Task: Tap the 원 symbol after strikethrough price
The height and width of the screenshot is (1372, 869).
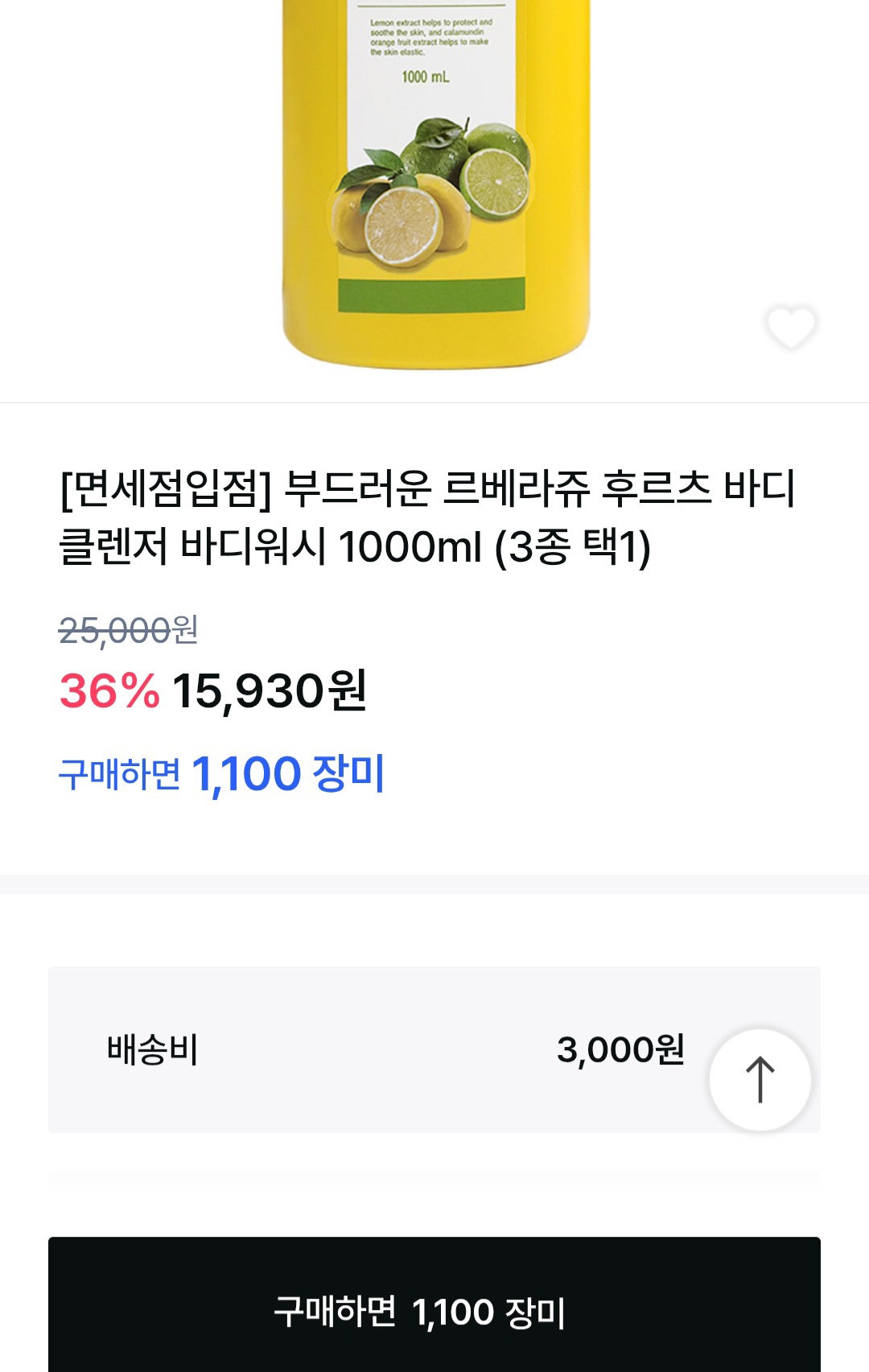Action: point(186,630)
